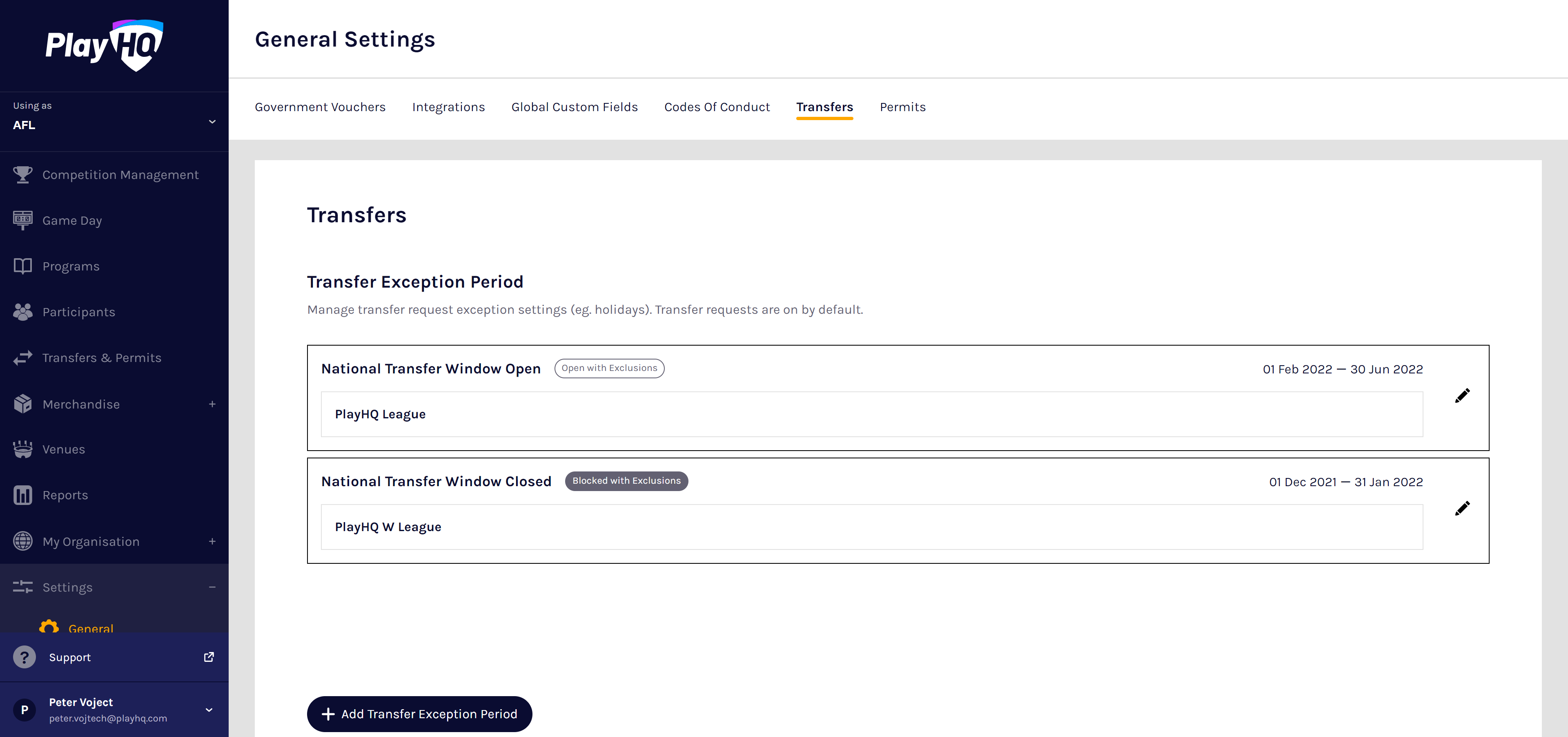Click the Competition Management trophy icon
1568x737 pixels.
tap(22, 175)
